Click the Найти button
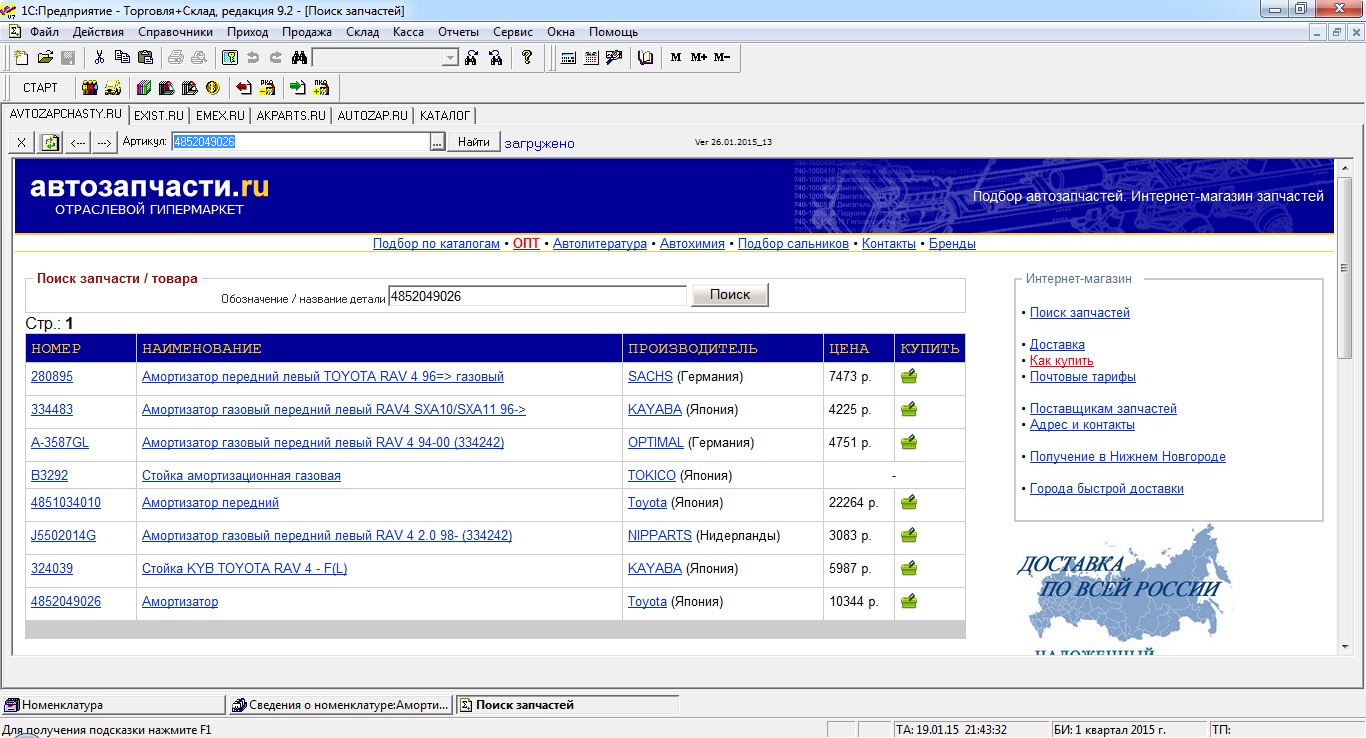The image size is (1366, 738). point(472,143)
